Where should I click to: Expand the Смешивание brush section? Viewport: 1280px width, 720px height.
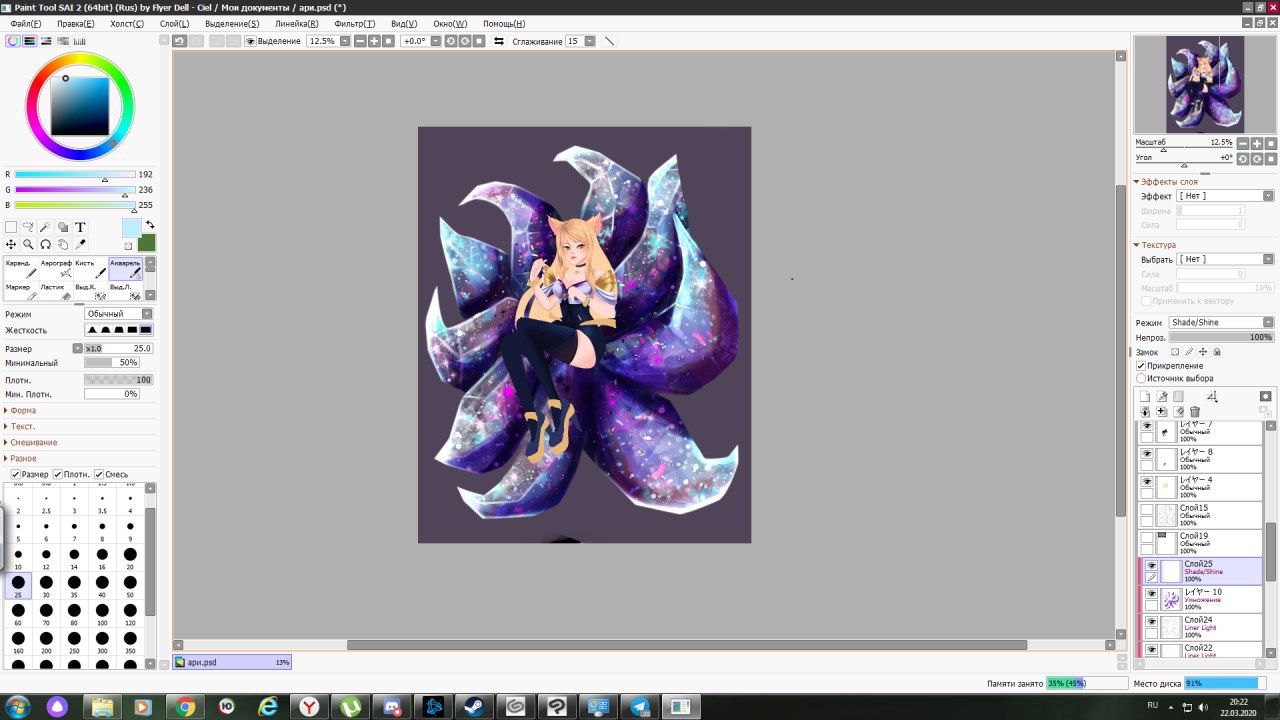click(31, 442)
